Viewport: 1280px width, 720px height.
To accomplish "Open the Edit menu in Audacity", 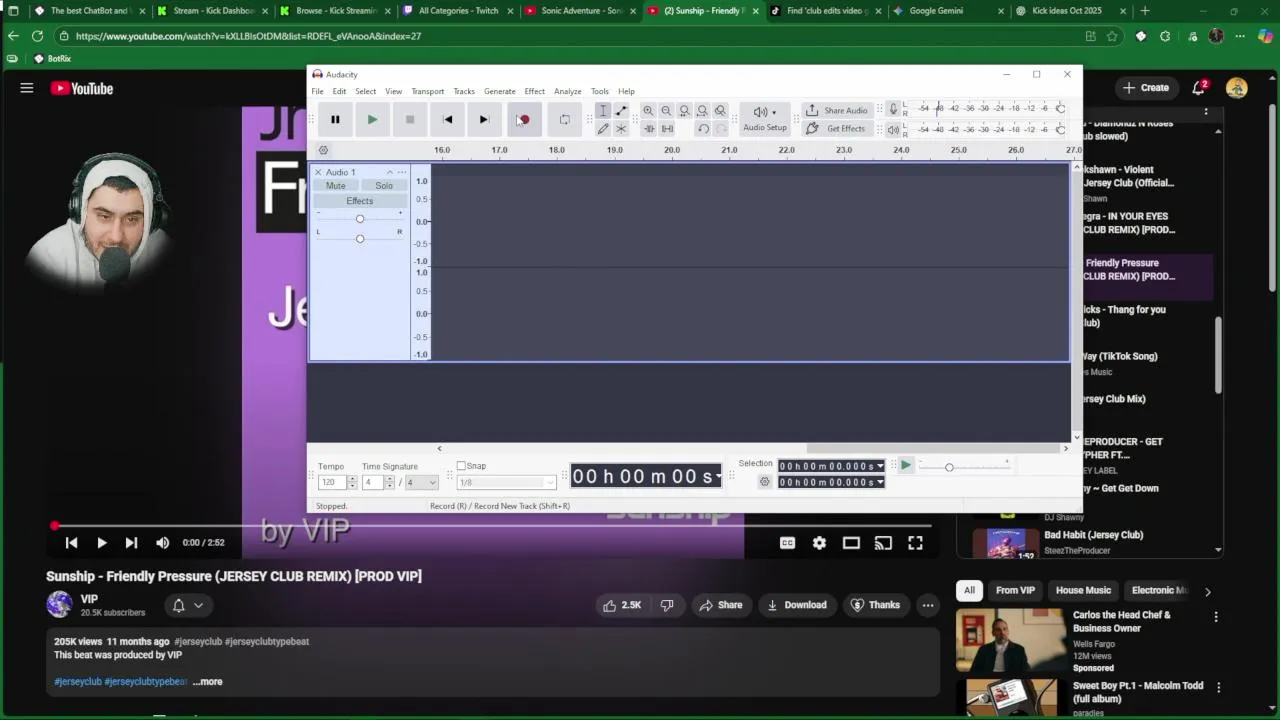I will [x=339, y=92].
